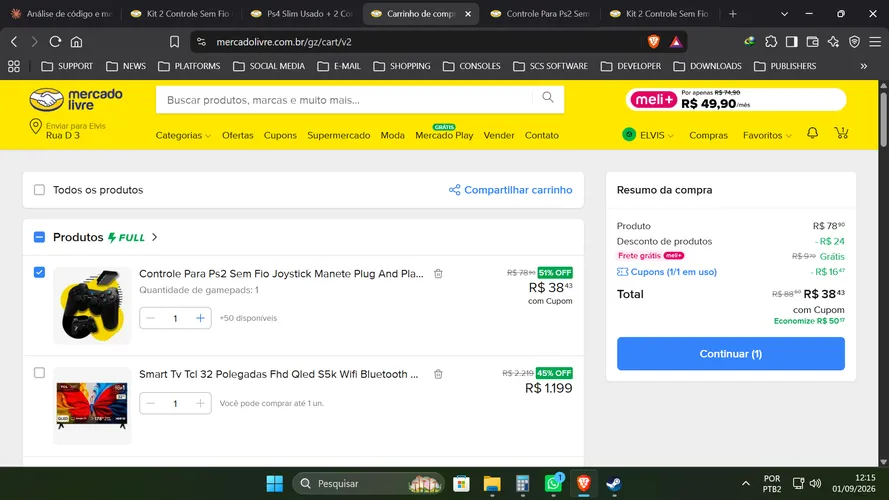Click the Meli+ R$ 49,90 banner
The image size is (889, 500).
pyautogui.click(x=736, y=100)
